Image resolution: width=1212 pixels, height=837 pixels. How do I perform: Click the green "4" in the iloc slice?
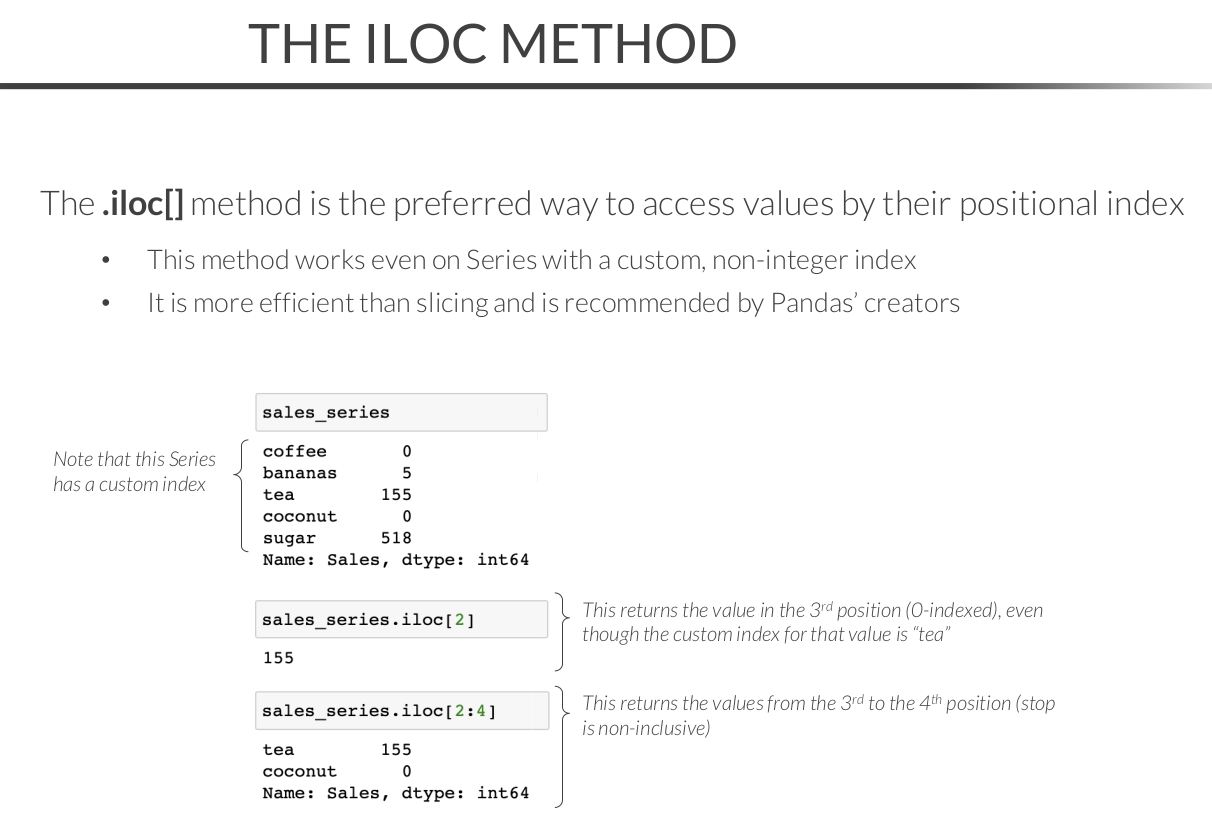coord(480,711)
